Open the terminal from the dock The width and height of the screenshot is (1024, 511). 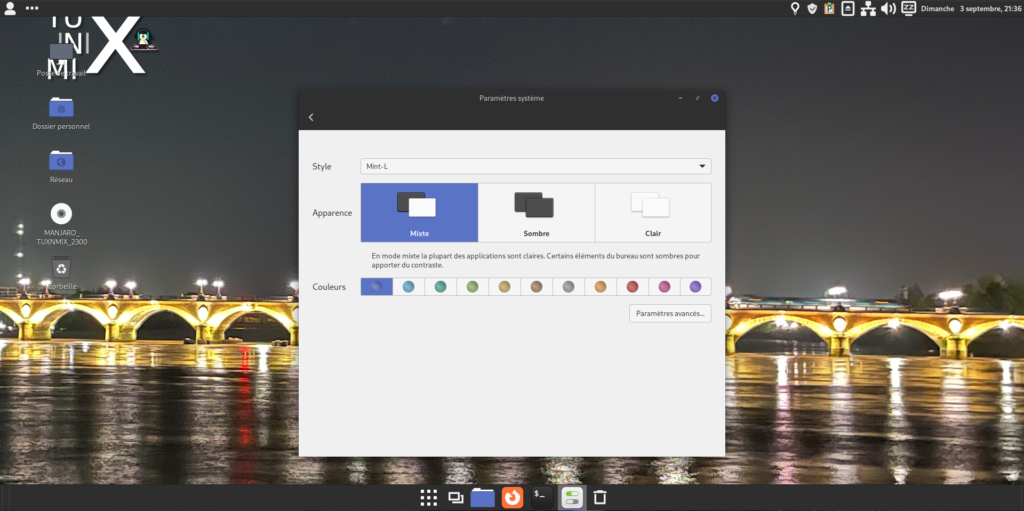(541, 497)
